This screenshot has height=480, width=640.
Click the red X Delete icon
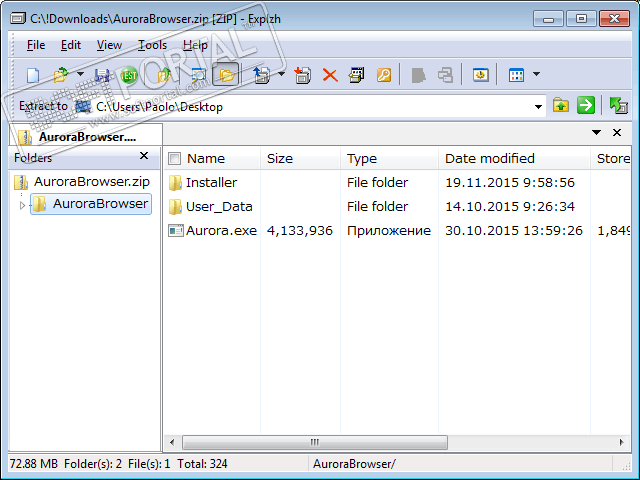coord(330,75)
